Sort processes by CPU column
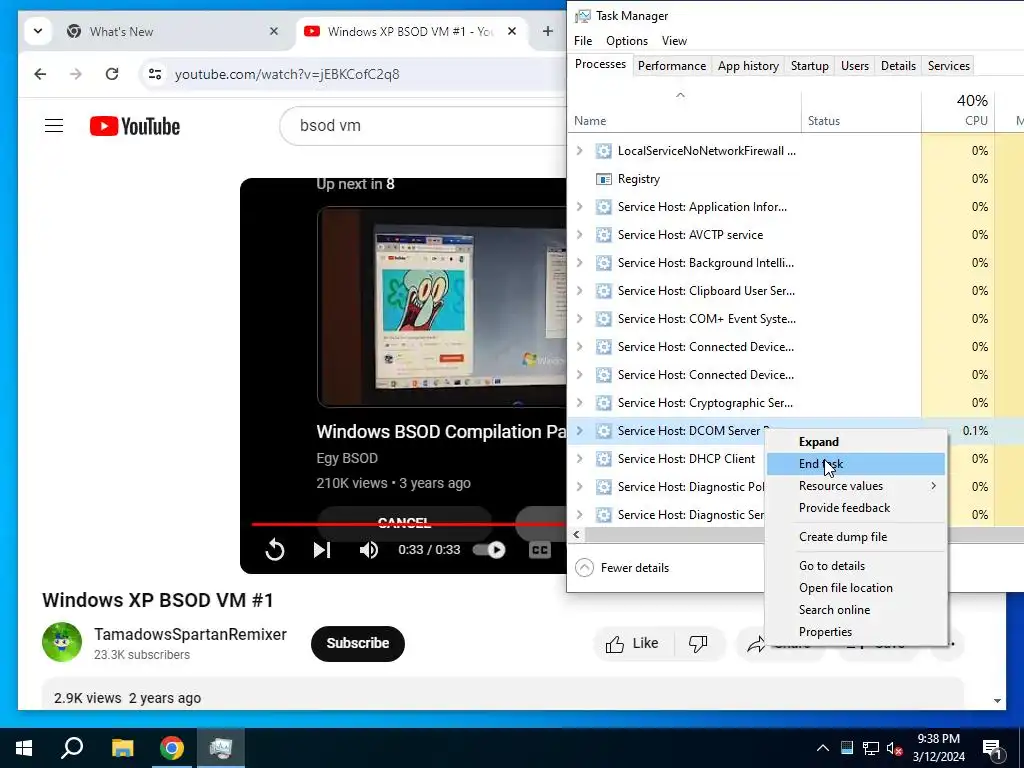 pyautogui.click(x=958, y=110)
